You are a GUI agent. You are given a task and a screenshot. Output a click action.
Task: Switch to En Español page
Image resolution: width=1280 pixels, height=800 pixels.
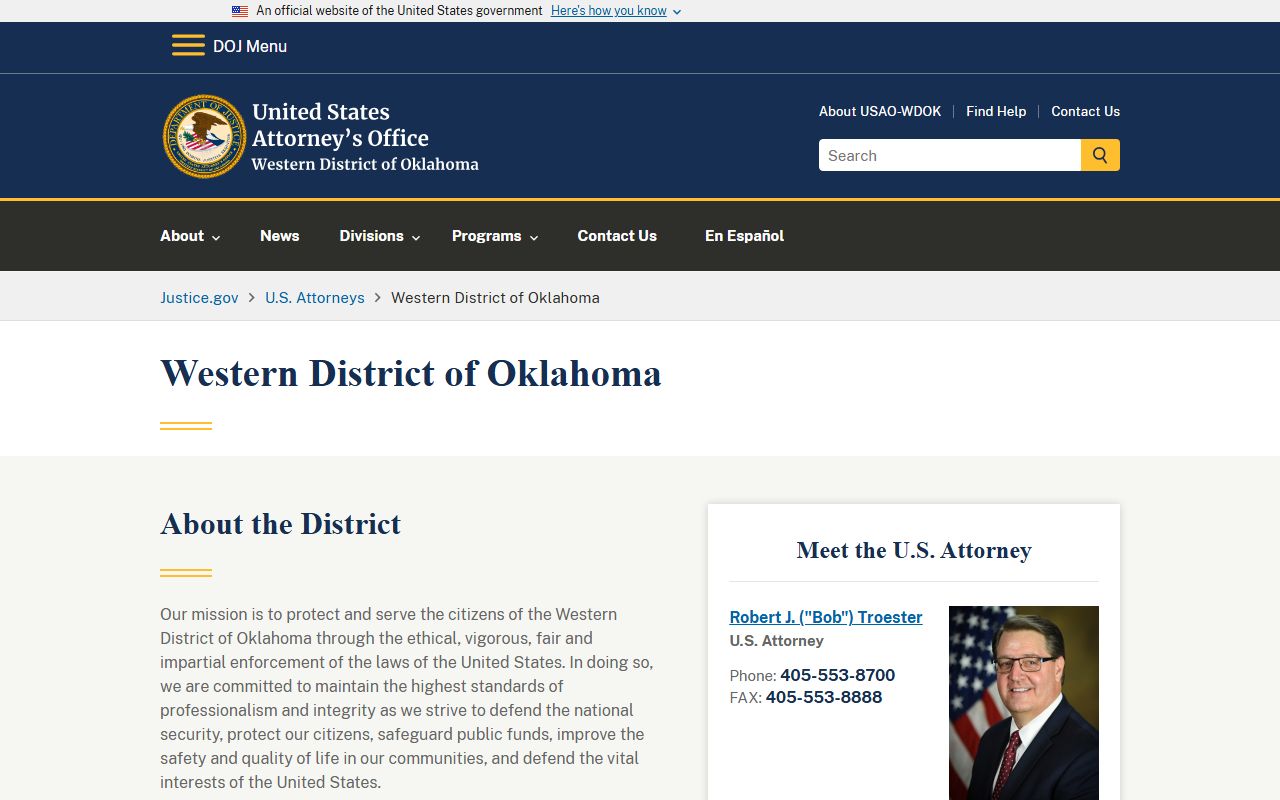[744, 236]
